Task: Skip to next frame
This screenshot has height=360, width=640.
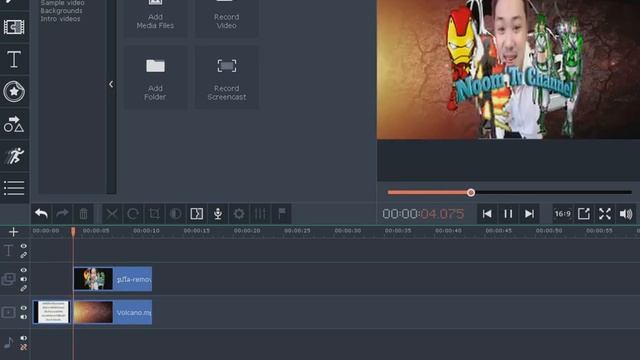Action: point(529,214)
